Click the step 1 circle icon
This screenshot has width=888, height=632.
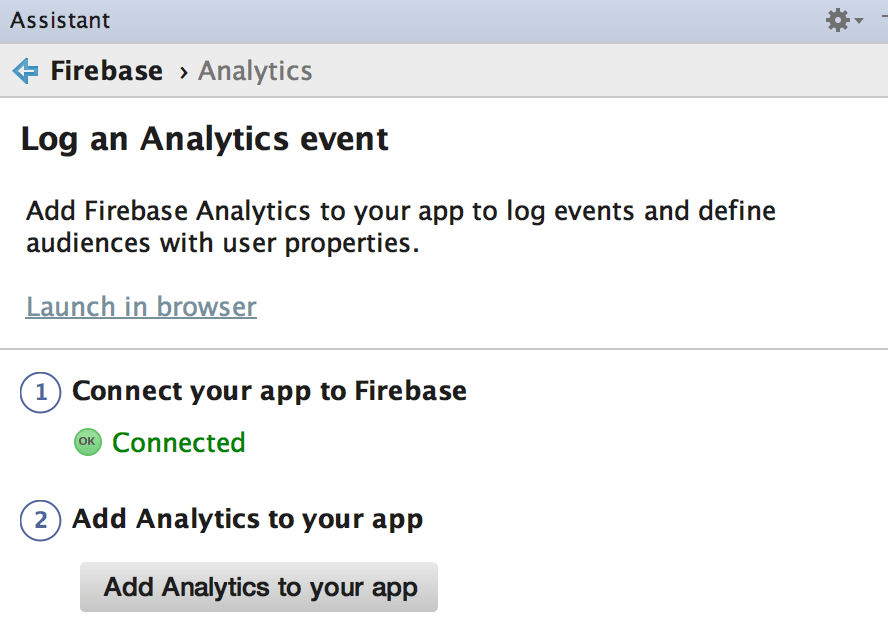pyautogui.click(x=40, y=392)
